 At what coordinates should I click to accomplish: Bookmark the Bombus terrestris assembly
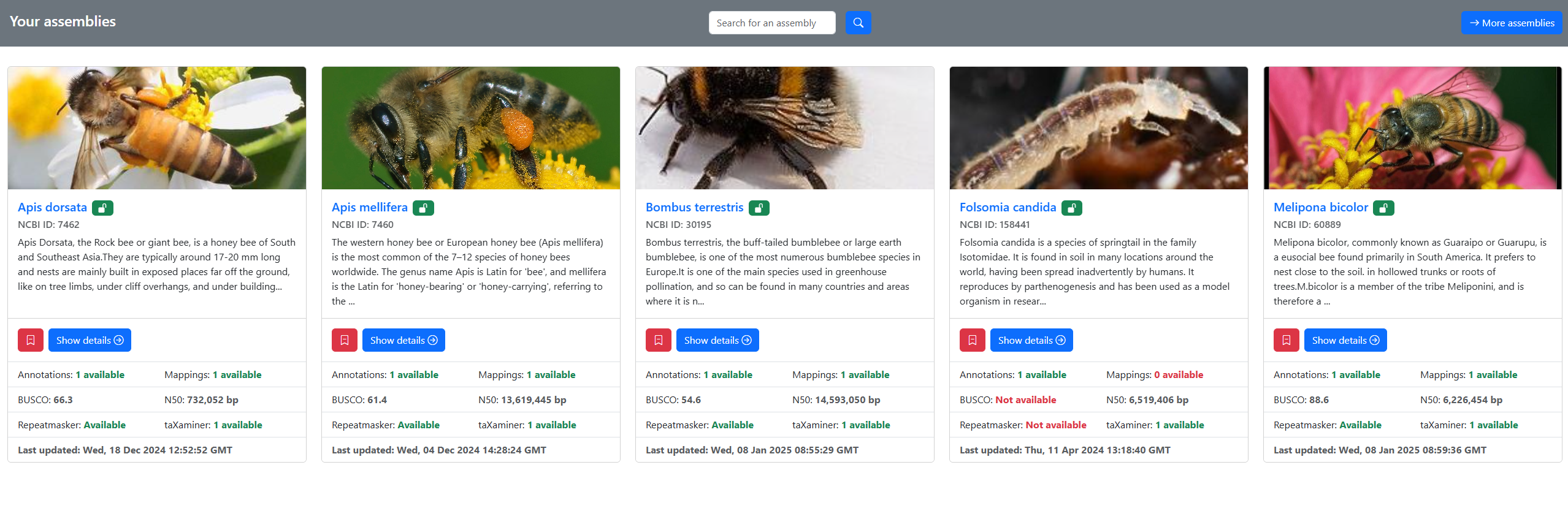point(659,340)
